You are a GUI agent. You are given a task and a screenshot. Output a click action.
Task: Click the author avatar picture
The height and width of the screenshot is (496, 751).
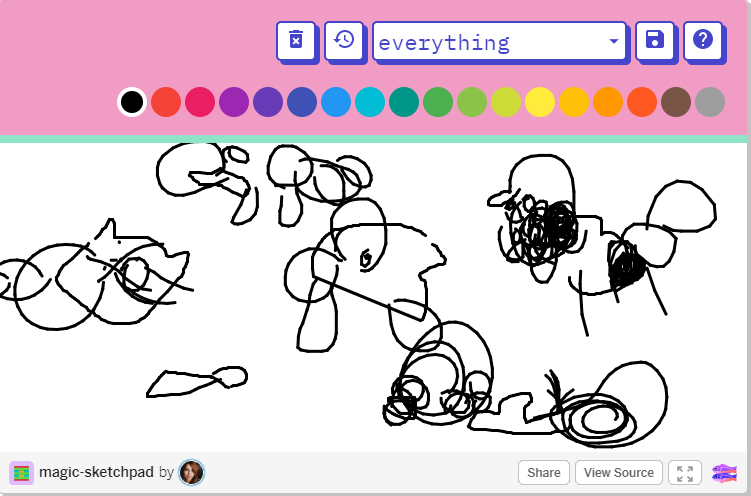pyautogui.click(x=191, y=473)
